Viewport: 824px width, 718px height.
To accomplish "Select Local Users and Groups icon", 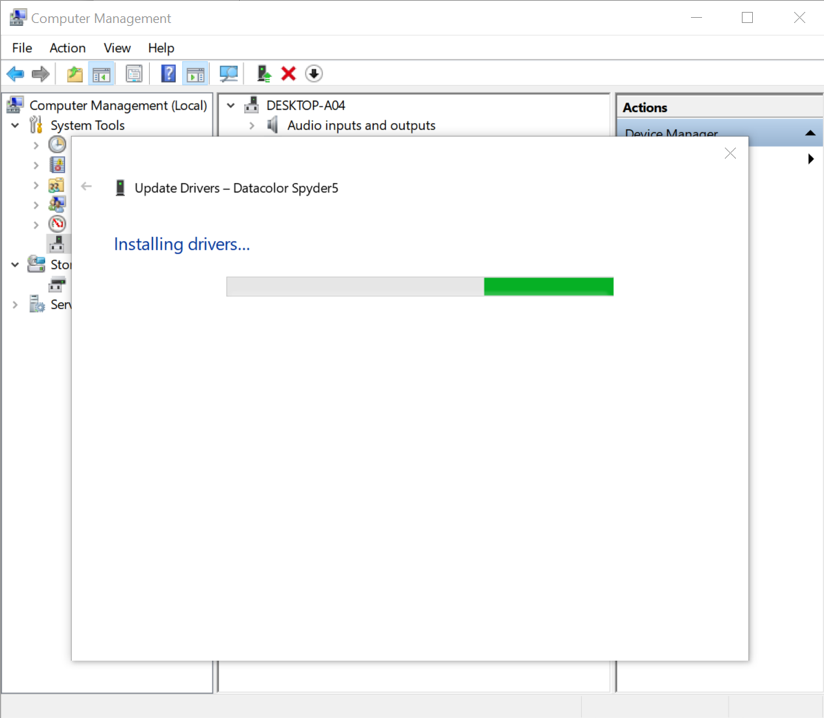I will (57, 204).
